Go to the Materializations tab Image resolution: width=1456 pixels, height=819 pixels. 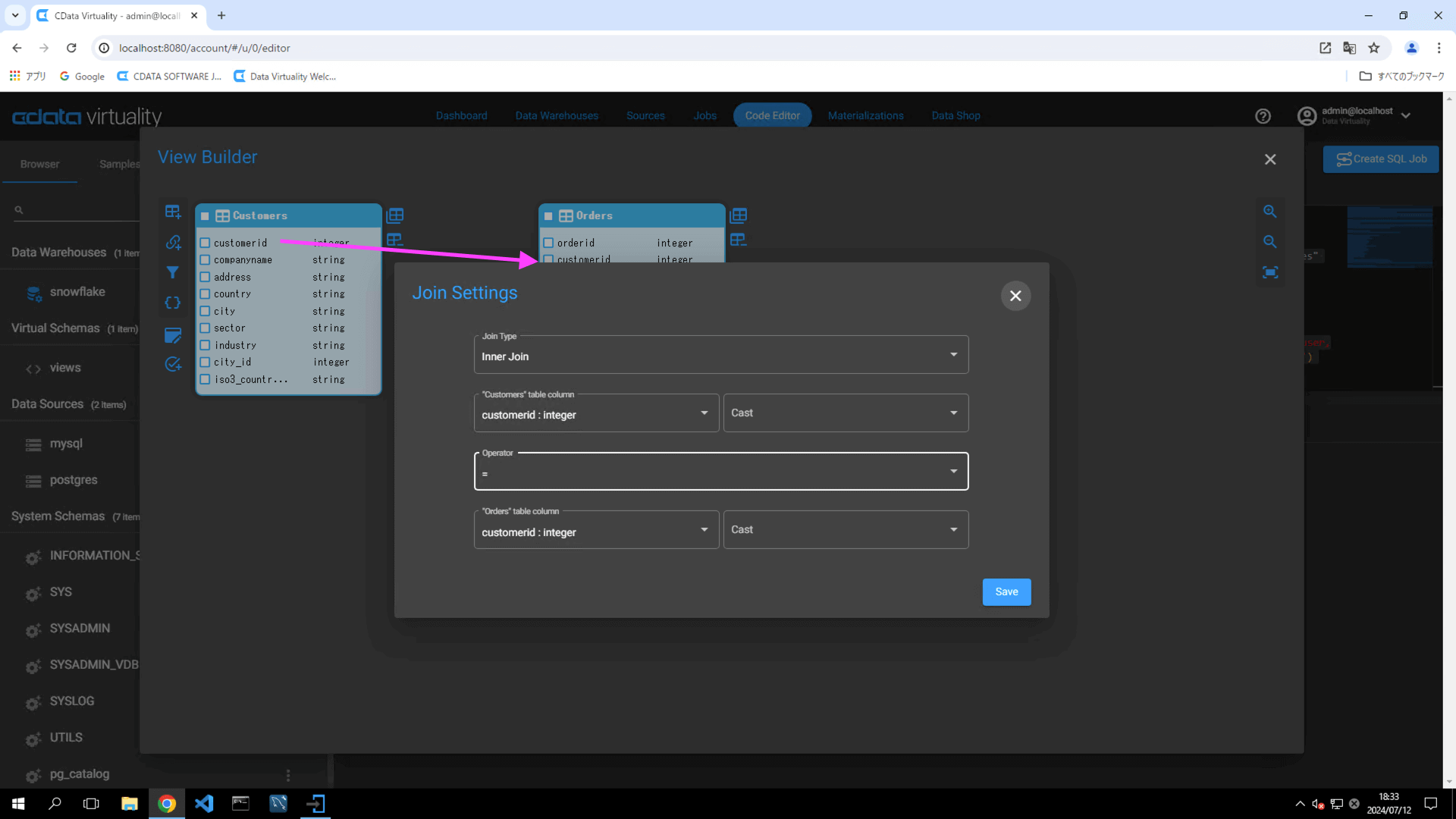tap(865, 116)
